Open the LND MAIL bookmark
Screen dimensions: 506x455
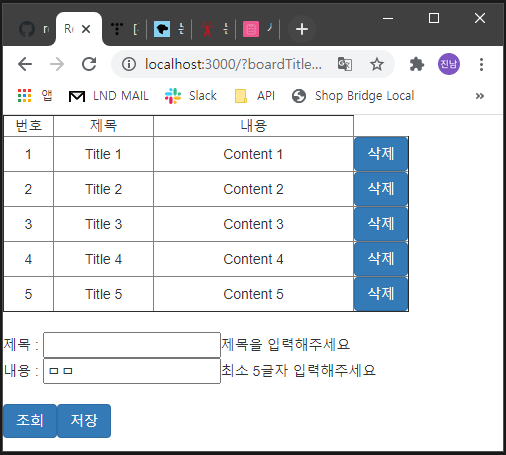point(108,96)
